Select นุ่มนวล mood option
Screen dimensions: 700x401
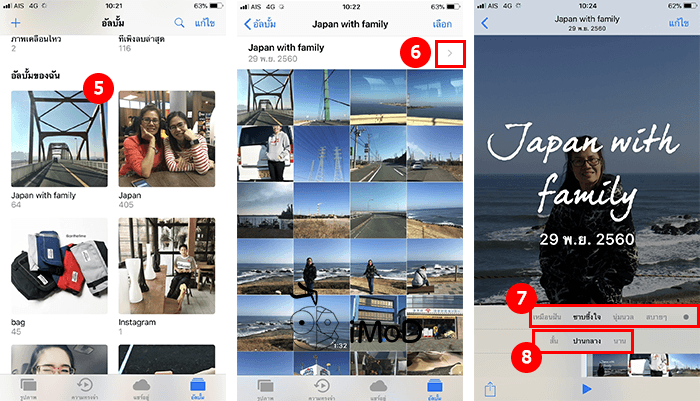(x=623, y=317)
